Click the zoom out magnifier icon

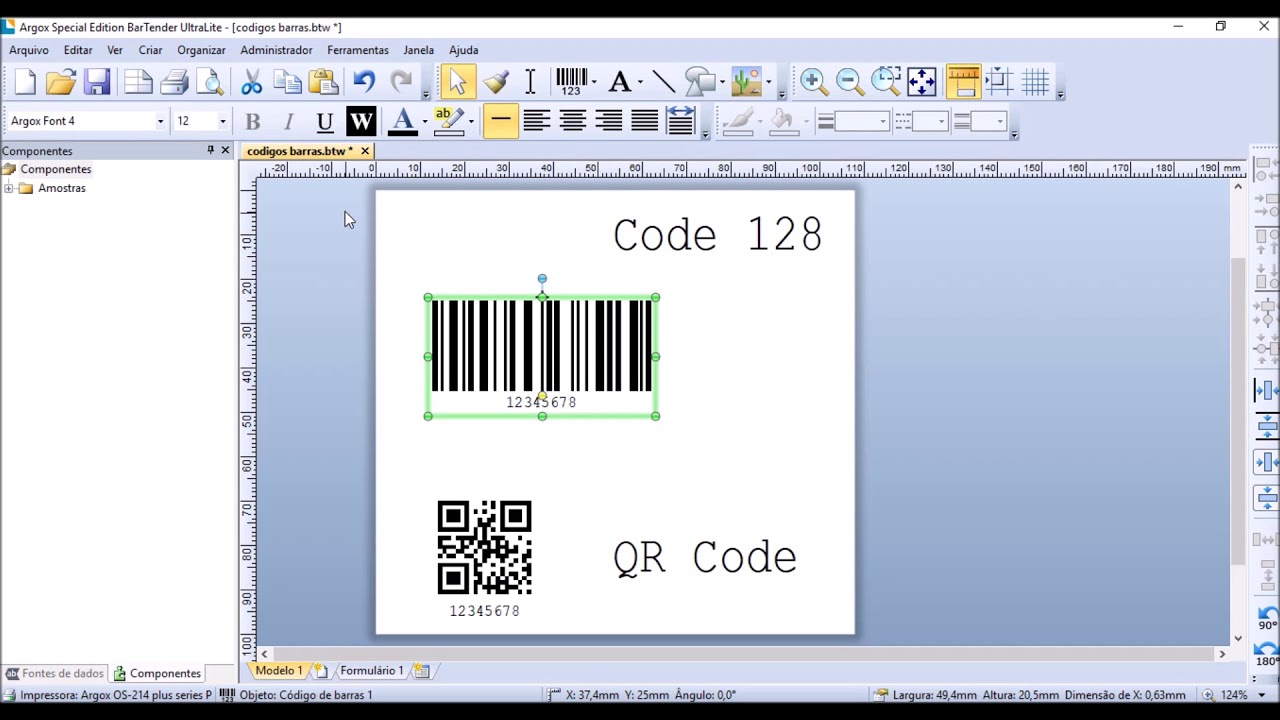tap(849, 82)
